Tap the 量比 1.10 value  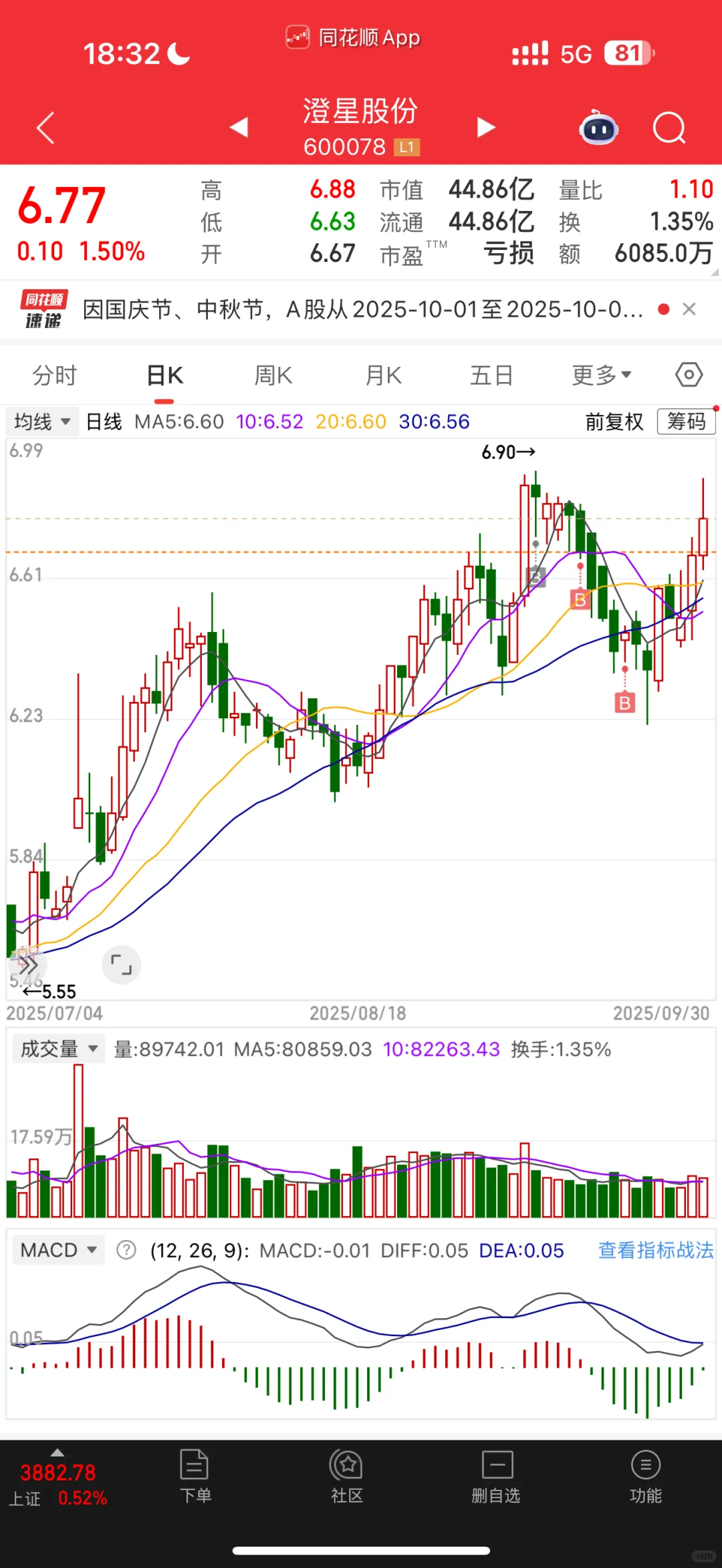point(691,190)
